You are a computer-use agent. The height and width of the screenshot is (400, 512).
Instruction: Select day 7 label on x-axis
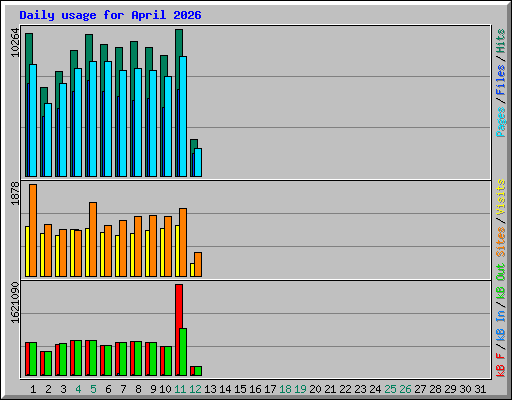click(x=123, y=389)
